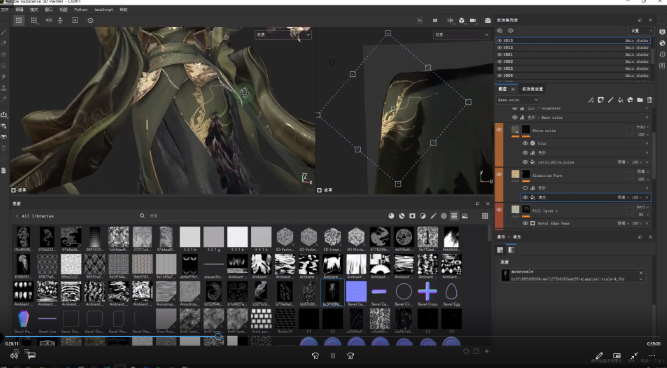Open the JavaScript menu

(x=103, y=9)
